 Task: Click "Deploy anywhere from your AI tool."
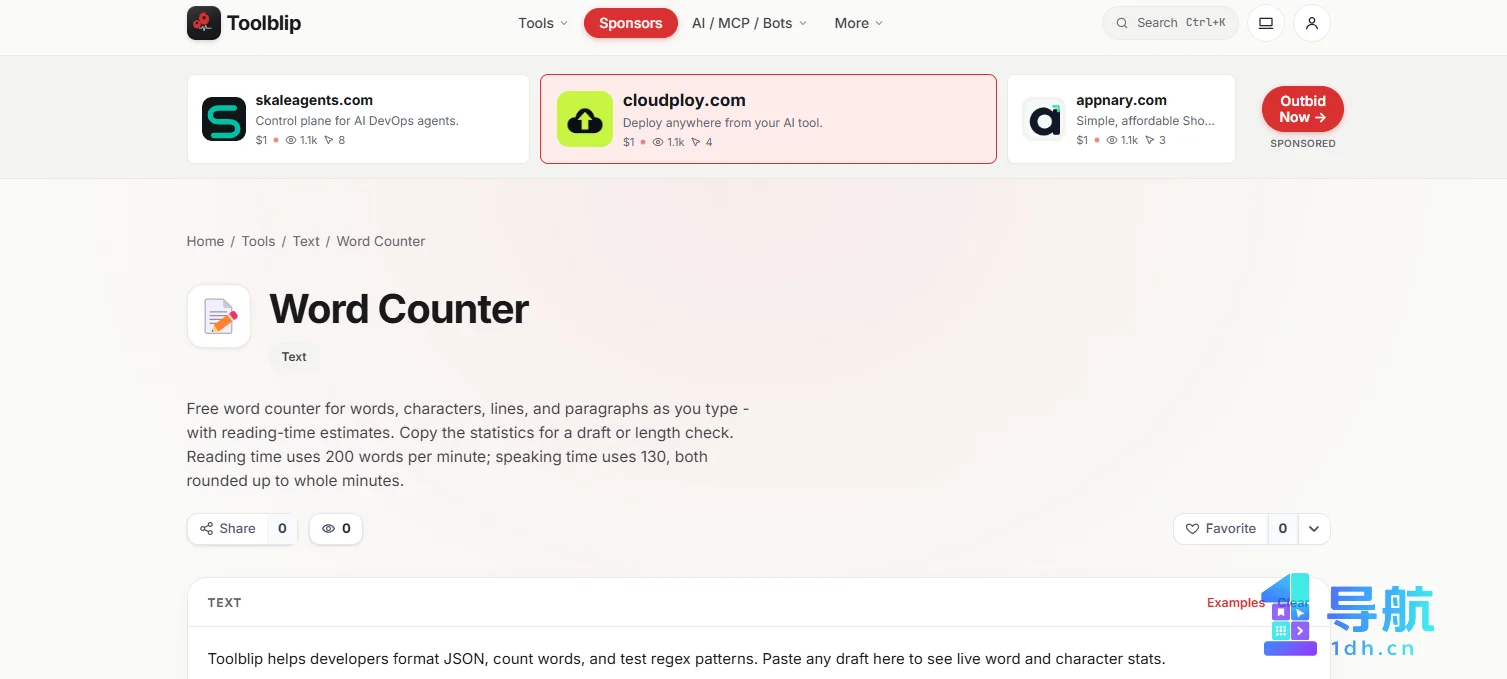[x=722, y=123]
